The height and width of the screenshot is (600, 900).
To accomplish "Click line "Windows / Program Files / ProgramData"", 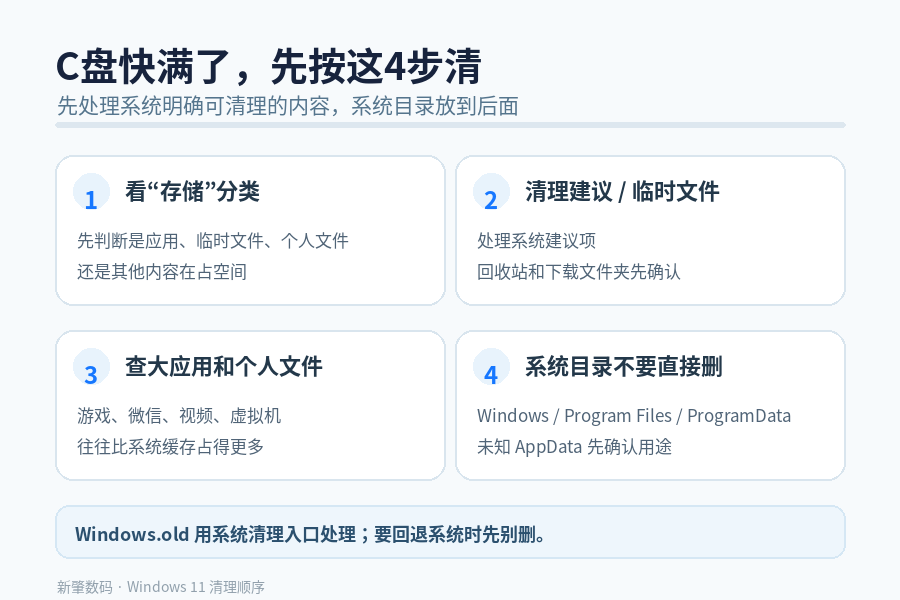I will click(634, 416).
